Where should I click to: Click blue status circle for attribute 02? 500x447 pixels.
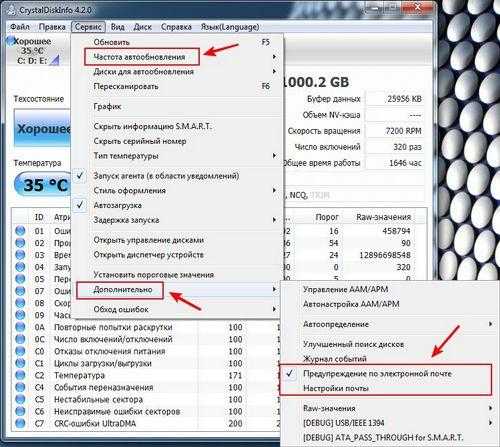click(20, 243)
